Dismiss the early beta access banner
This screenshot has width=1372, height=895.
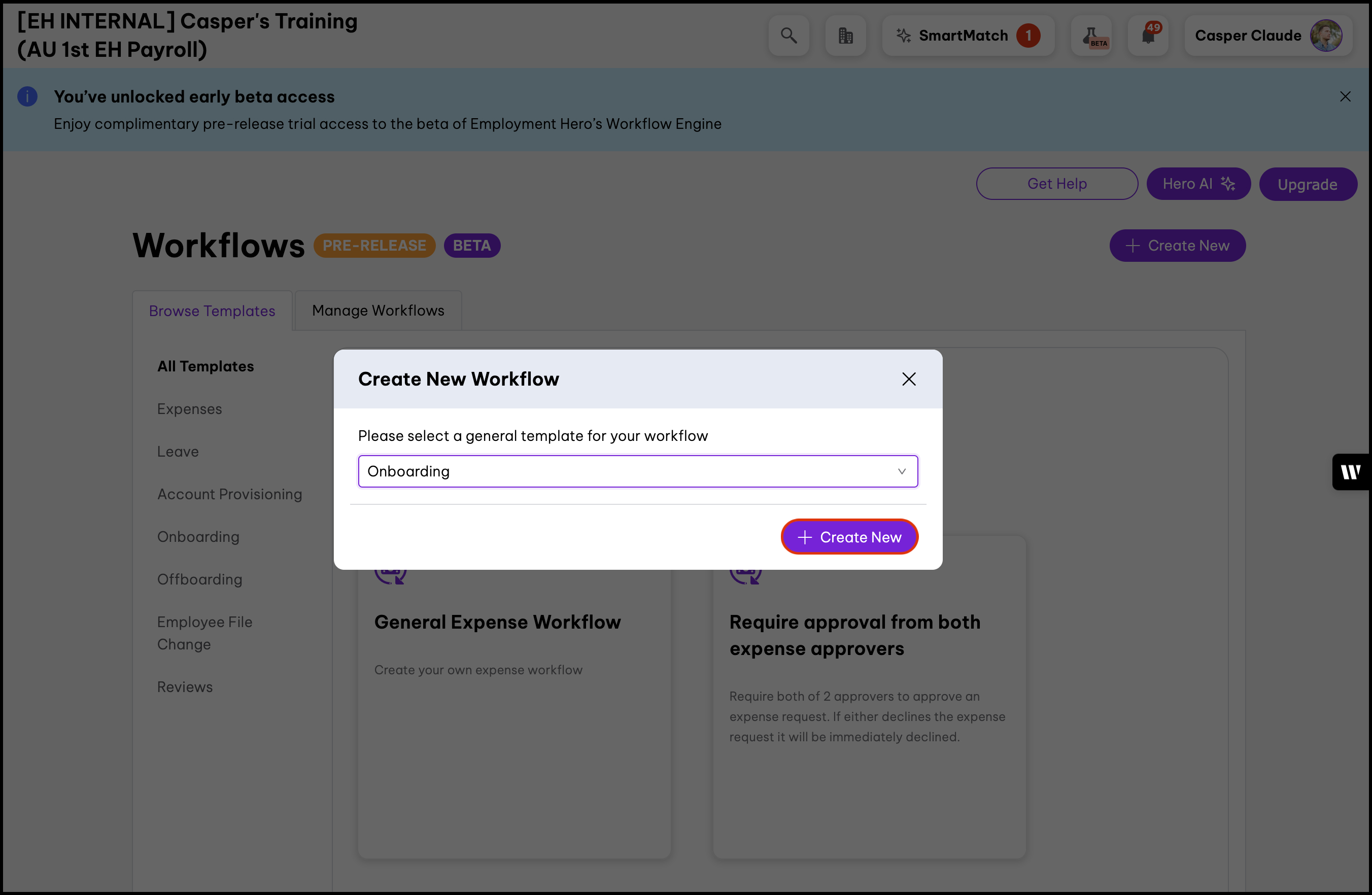pyautogui.click(x=1345, y=97)
